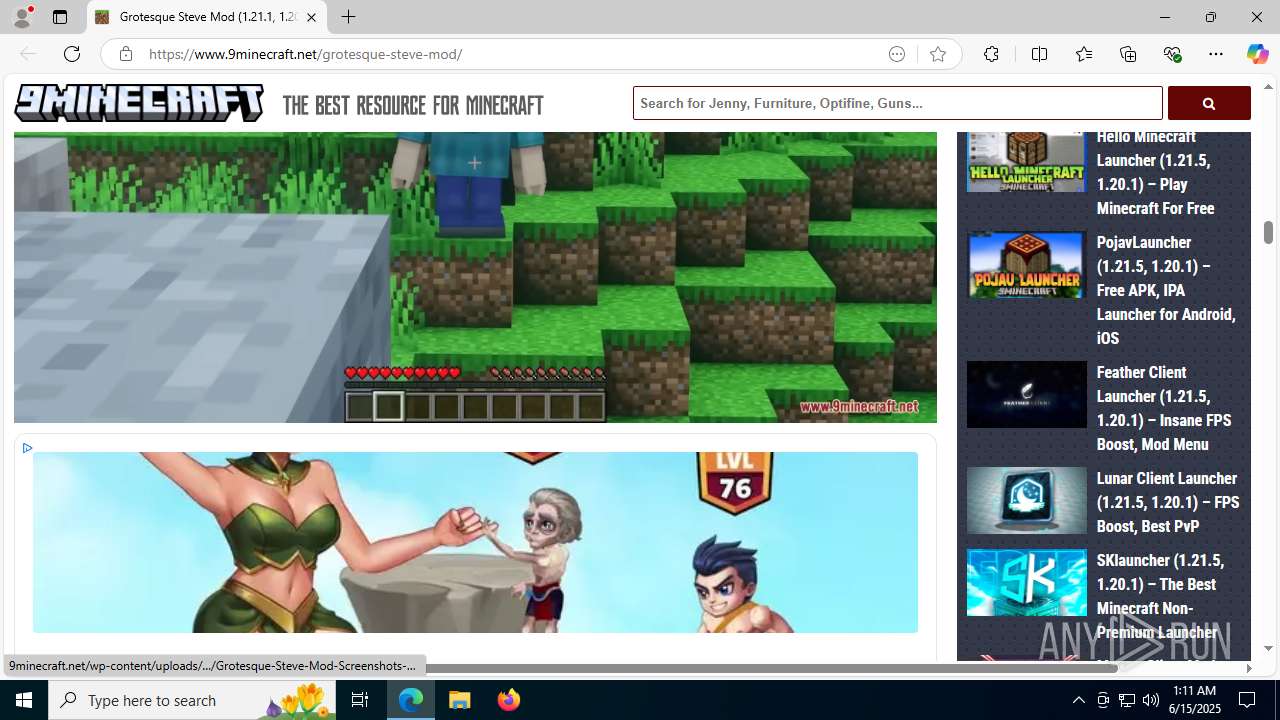1280x720 pixels.
Task: Open SKlauncher article link
Action: pyautogui.click(x=1160, y=596)
